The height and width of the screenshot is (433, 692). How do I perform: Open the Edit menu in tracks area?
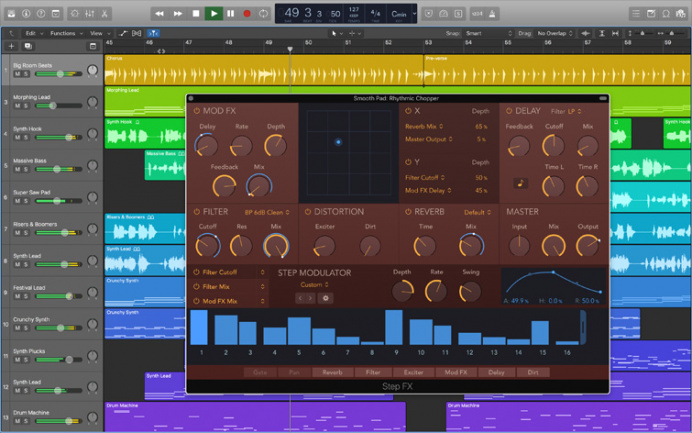(34, 33)
